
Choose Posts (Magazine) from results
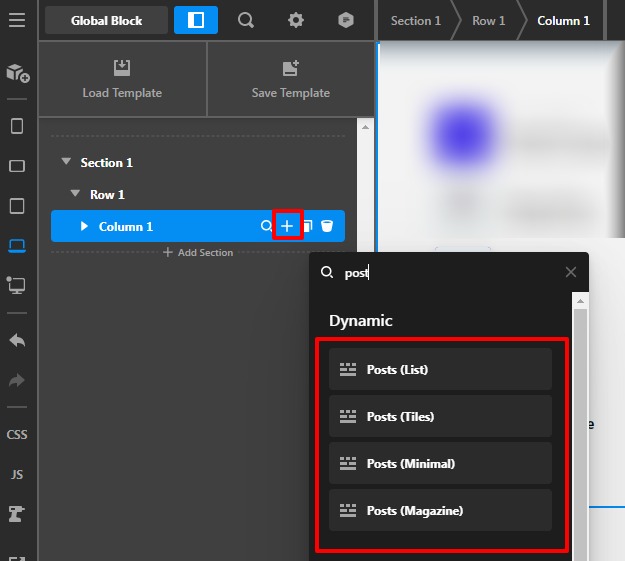click(x=440, y=511)
